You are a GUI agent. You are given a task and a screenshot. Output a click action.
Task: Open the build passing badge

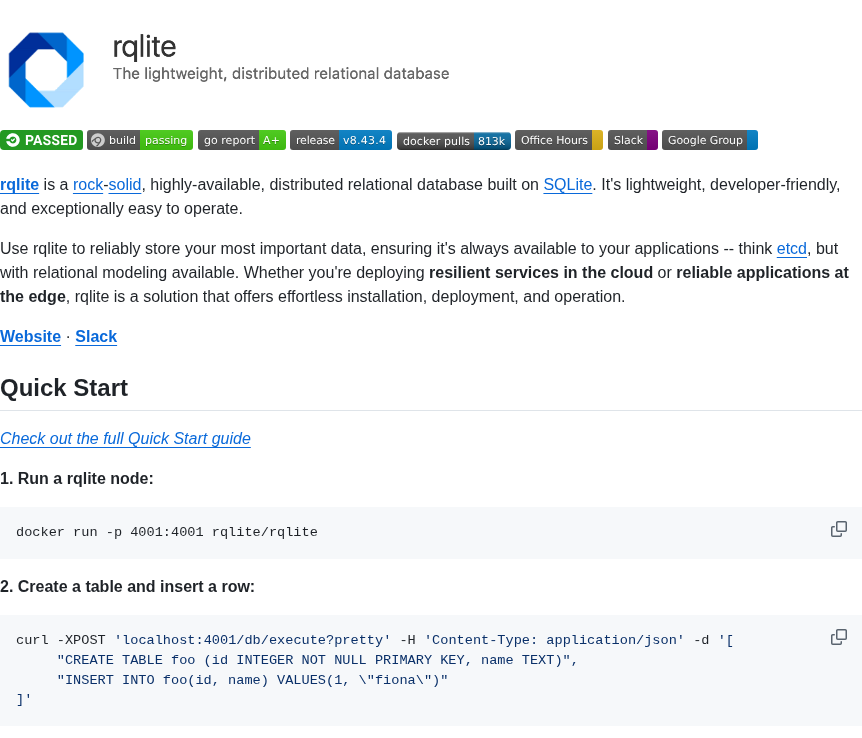point(140,140)
